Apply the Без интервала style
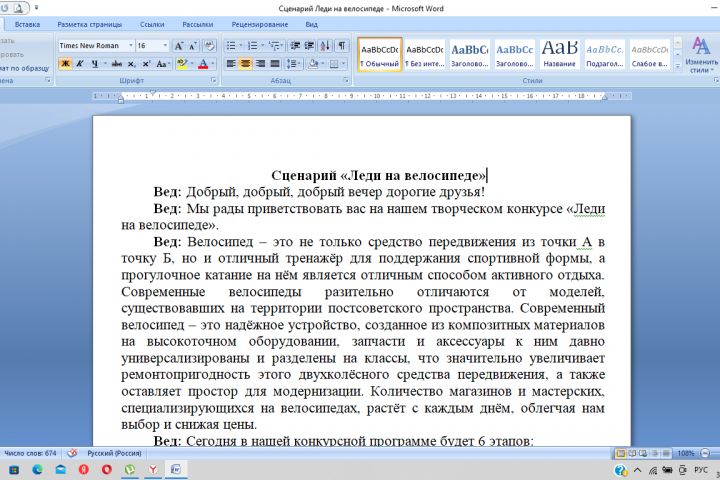Image resolution: width=720 pixels, height=480 pixels. (425, 55)
